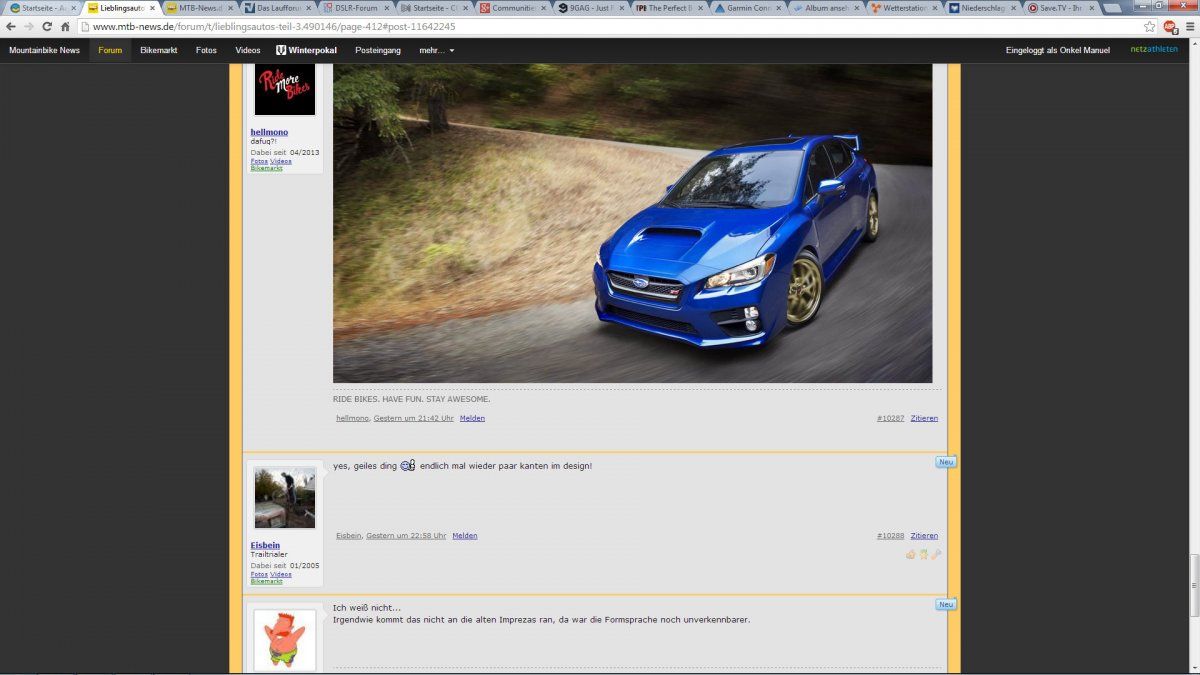Open the Adblock Plus extension icon
1200x675 pixels.
coord(1169,27)
